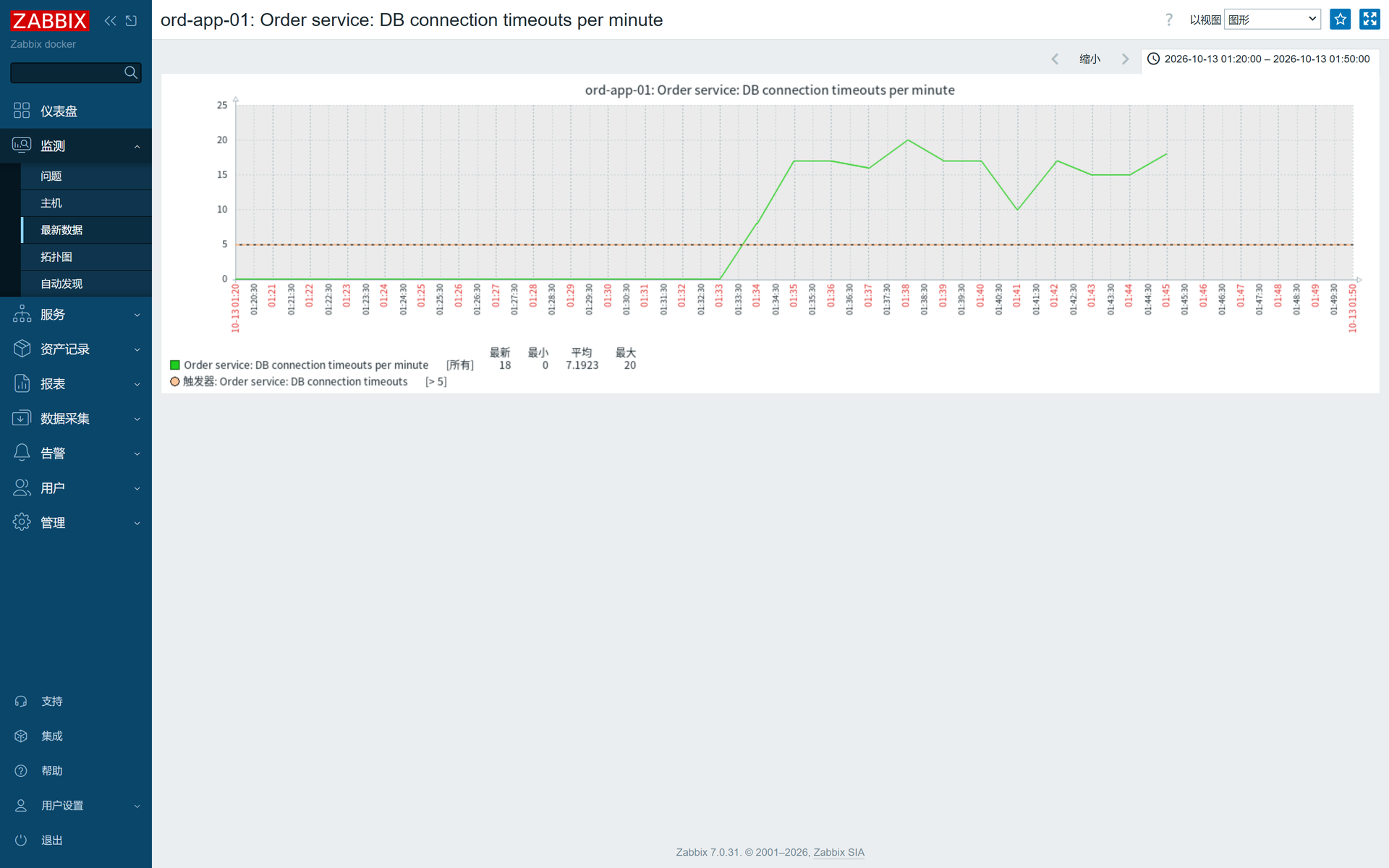Open the 最新数据 latest data page

[86, 230]
